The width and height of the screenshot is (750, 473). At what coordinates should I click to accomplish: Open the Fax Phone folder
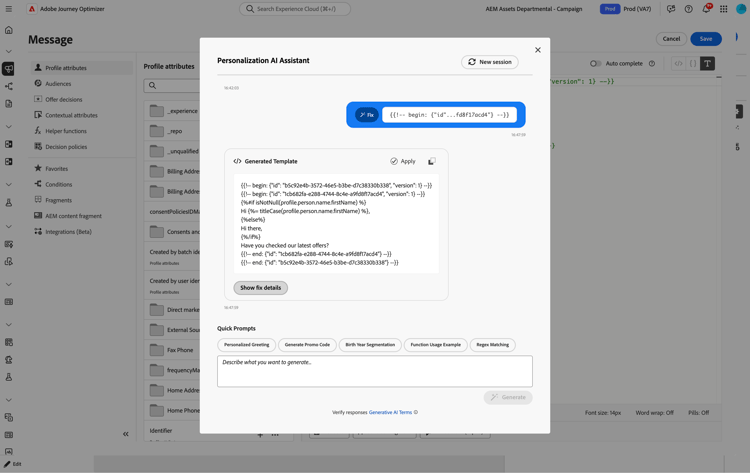(172, 350)
